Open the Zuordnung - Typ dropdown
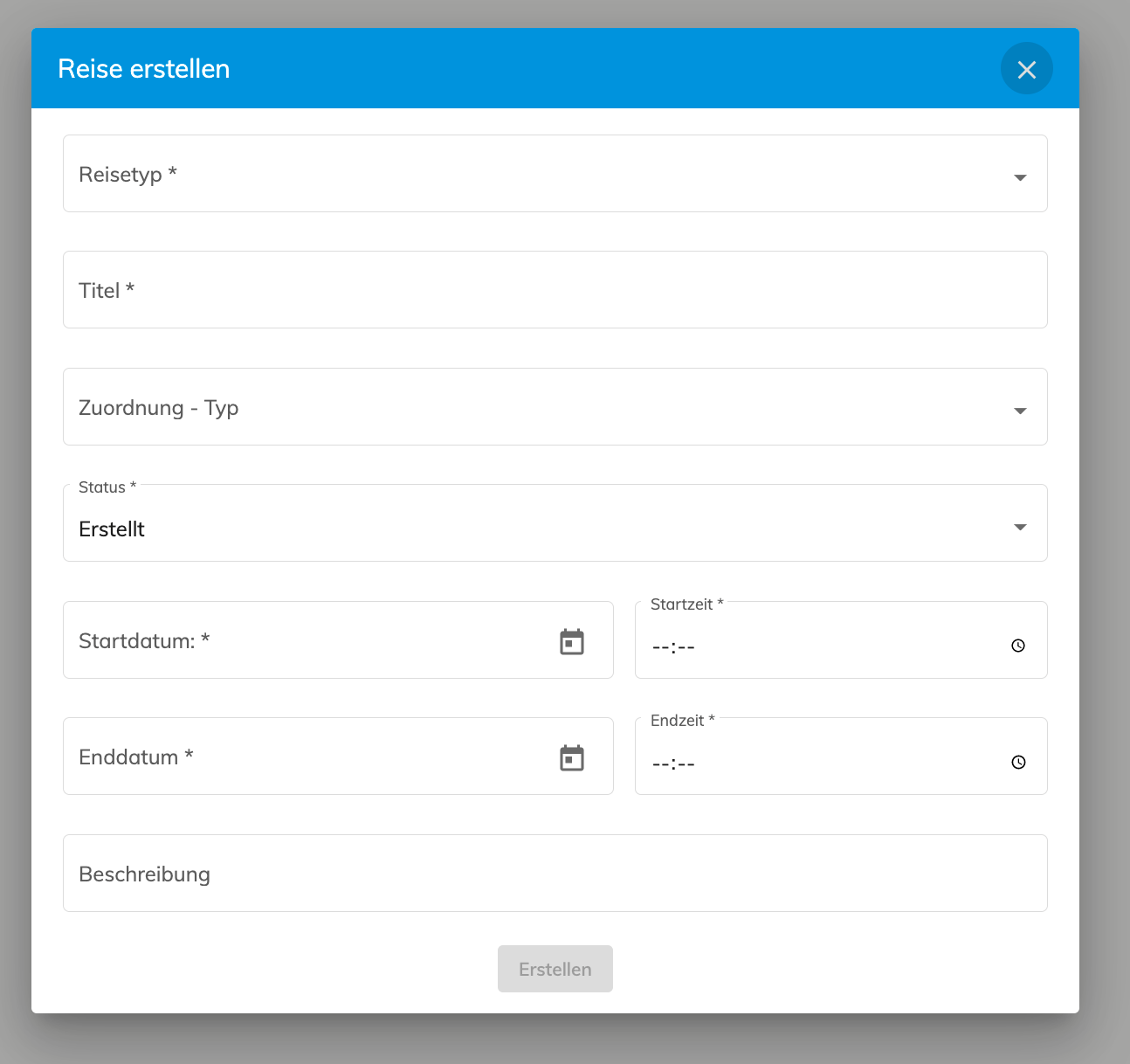Viewport: 1130px width, 1064px height. pyautogui.click(x=555, y=407)
